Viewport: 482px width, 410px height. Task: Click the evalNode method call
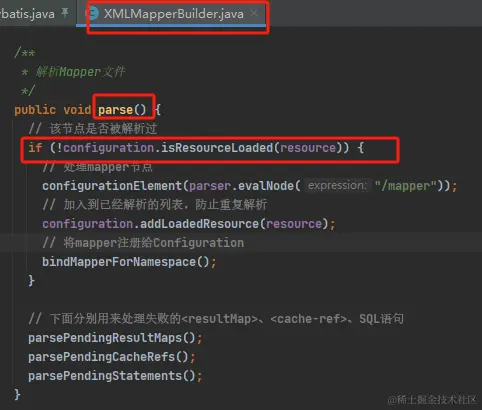(265, 186)
